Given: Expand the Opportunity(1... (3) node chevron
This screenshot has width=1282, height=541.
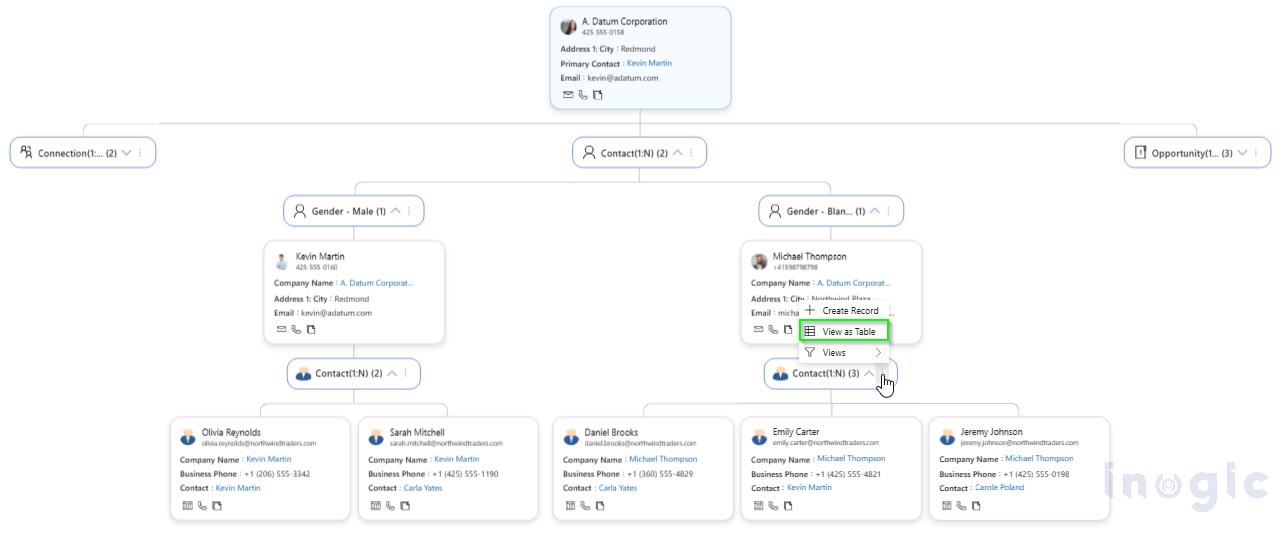Looking at the screenshot, I should (x=1242, y=153).
